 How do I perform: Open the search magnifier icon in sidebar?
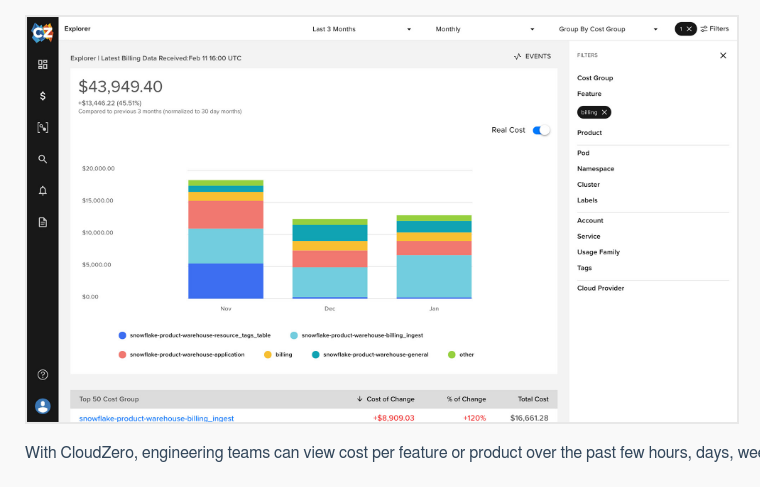(x=43, y=159)
